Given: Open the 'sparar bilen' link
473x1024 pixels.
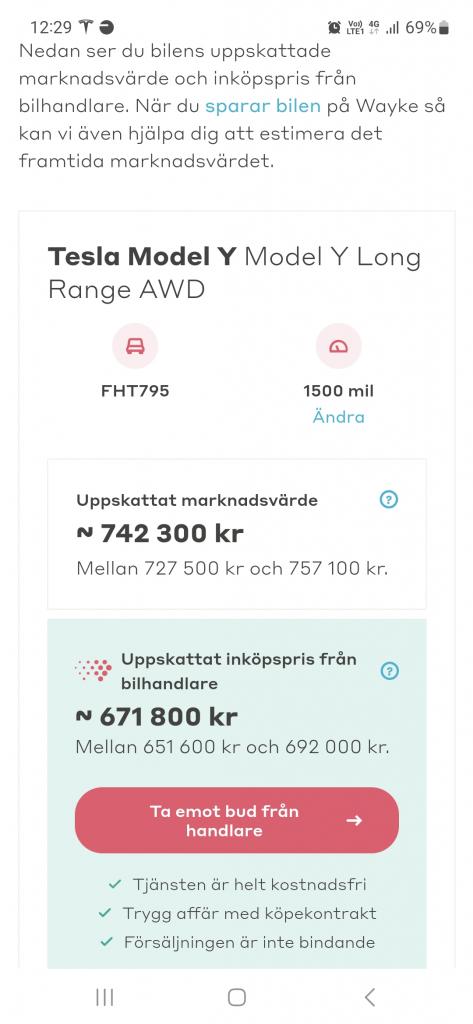Looking at the screenshot, I should [x=263, y=106].
